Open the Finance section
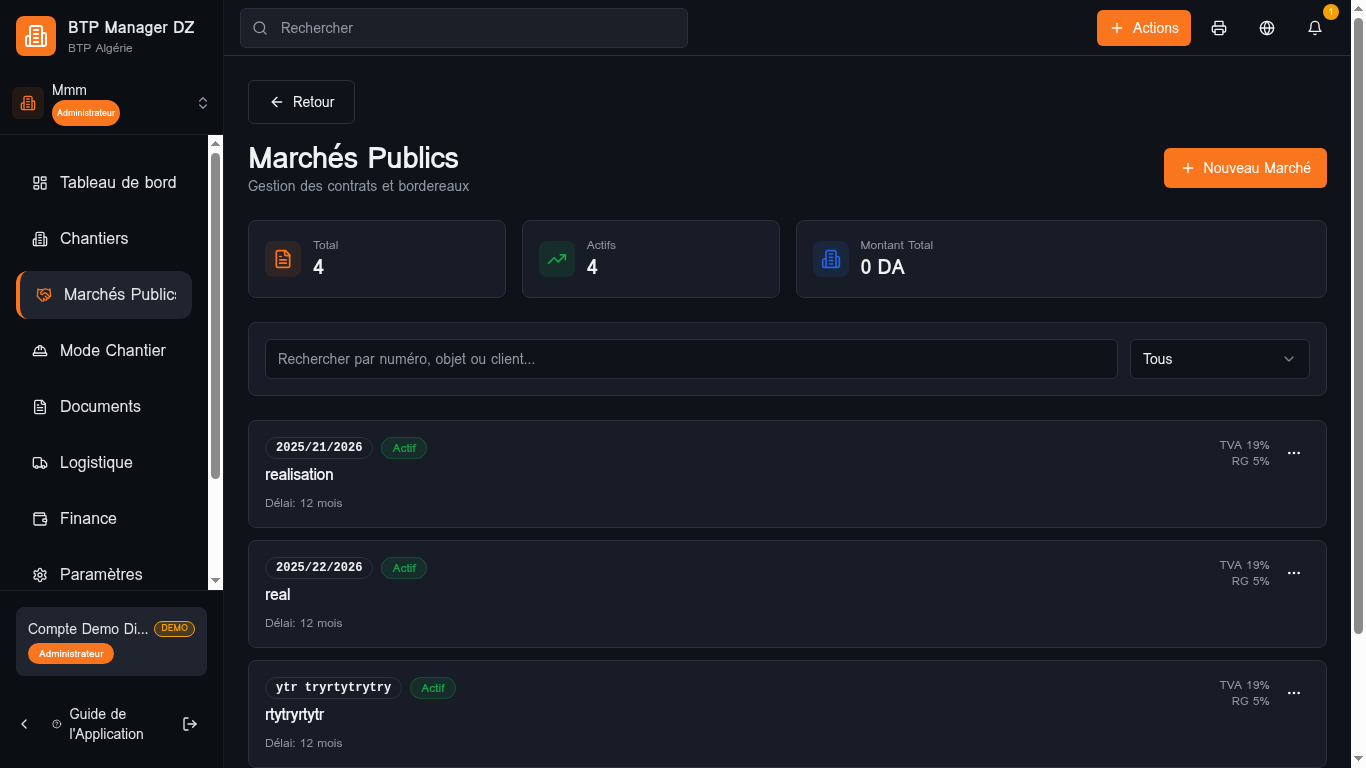 pyautogui.click(x=86, y=518)
